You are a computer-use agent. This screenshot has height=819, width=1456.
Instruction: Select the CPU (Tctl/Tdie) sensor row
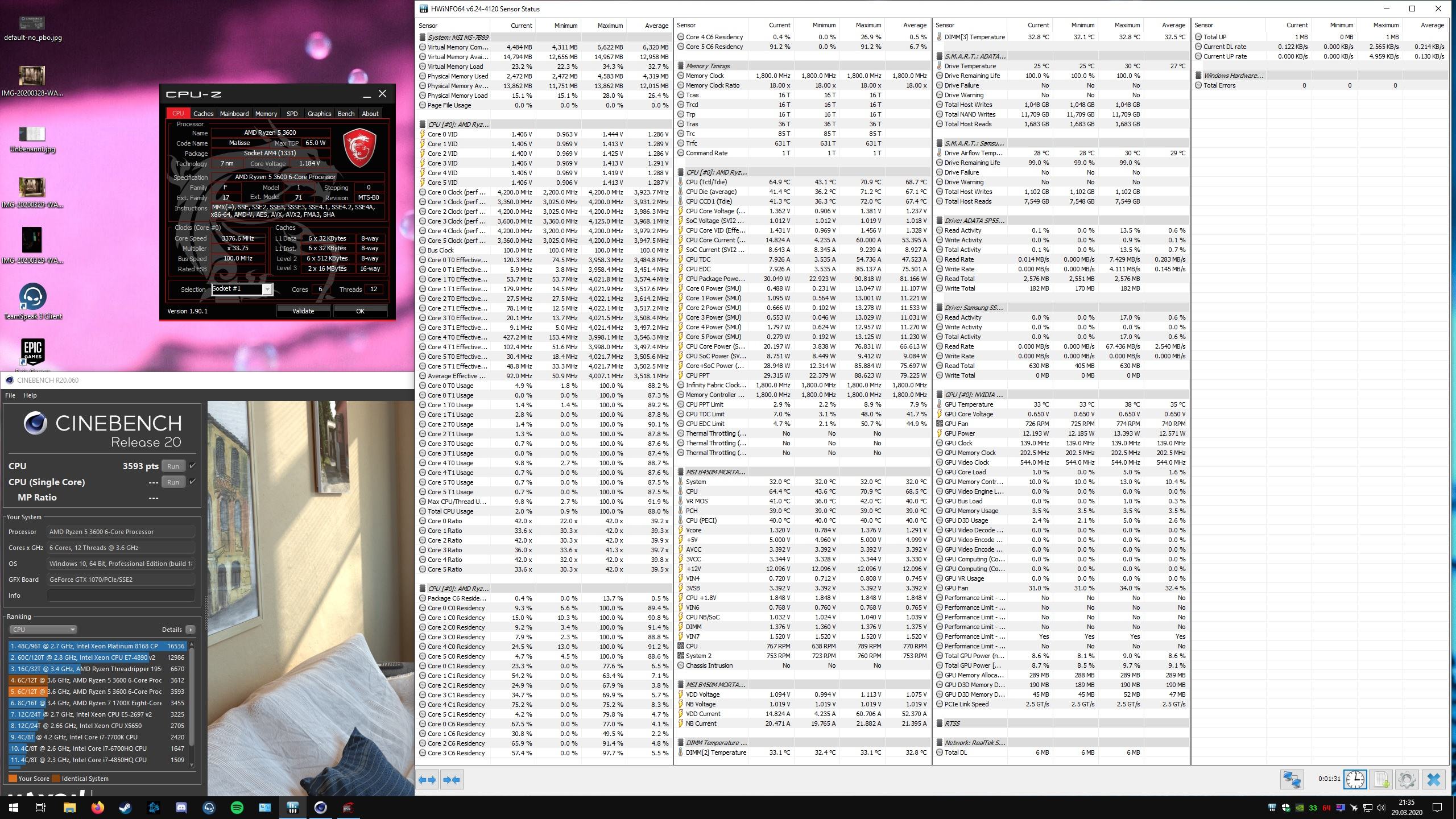(x=803, y=182)
